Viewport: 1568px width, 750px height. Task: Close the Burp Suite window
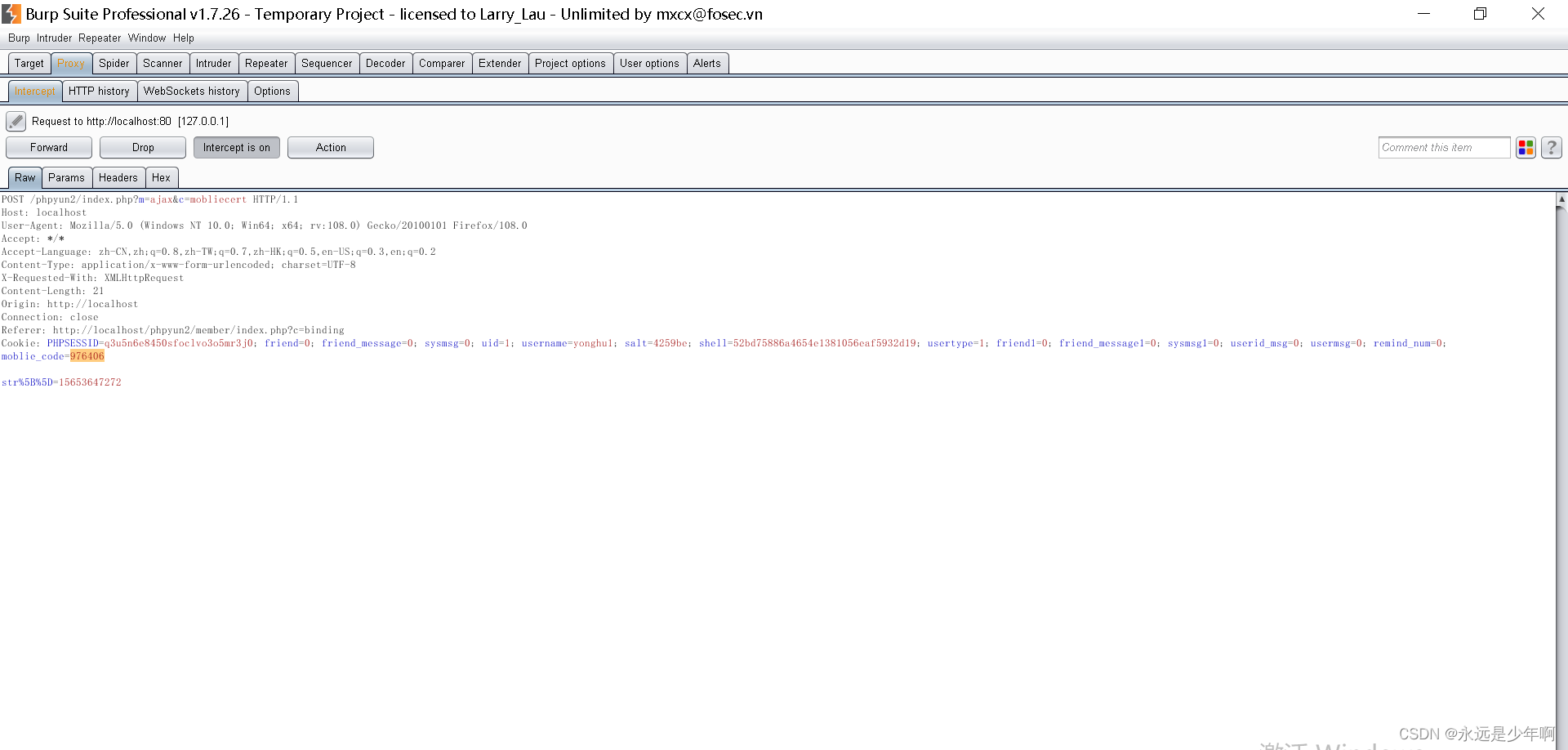1538,14
